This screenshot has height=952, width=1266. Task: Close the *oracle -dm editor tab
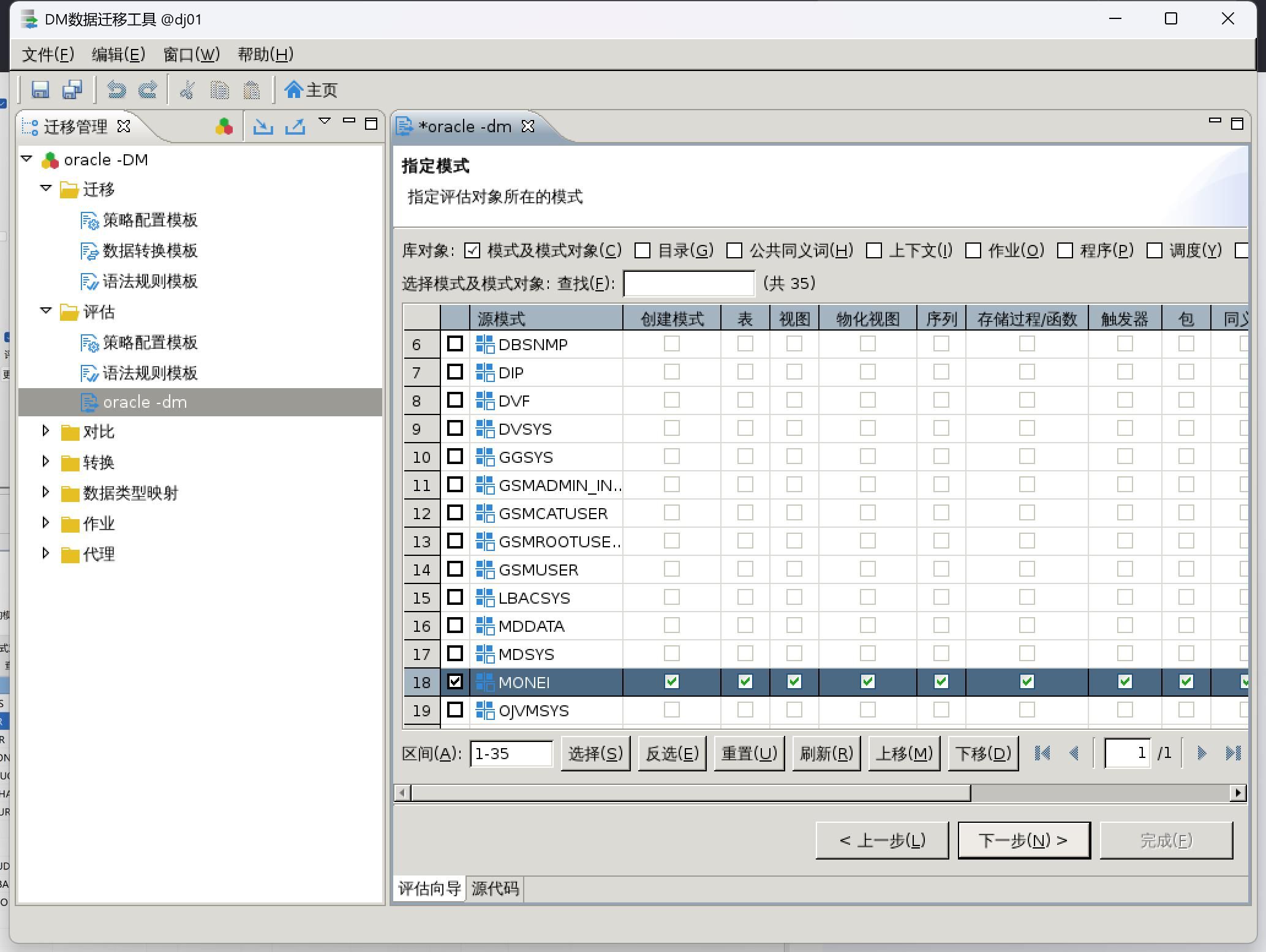click(x=528, y=126)
